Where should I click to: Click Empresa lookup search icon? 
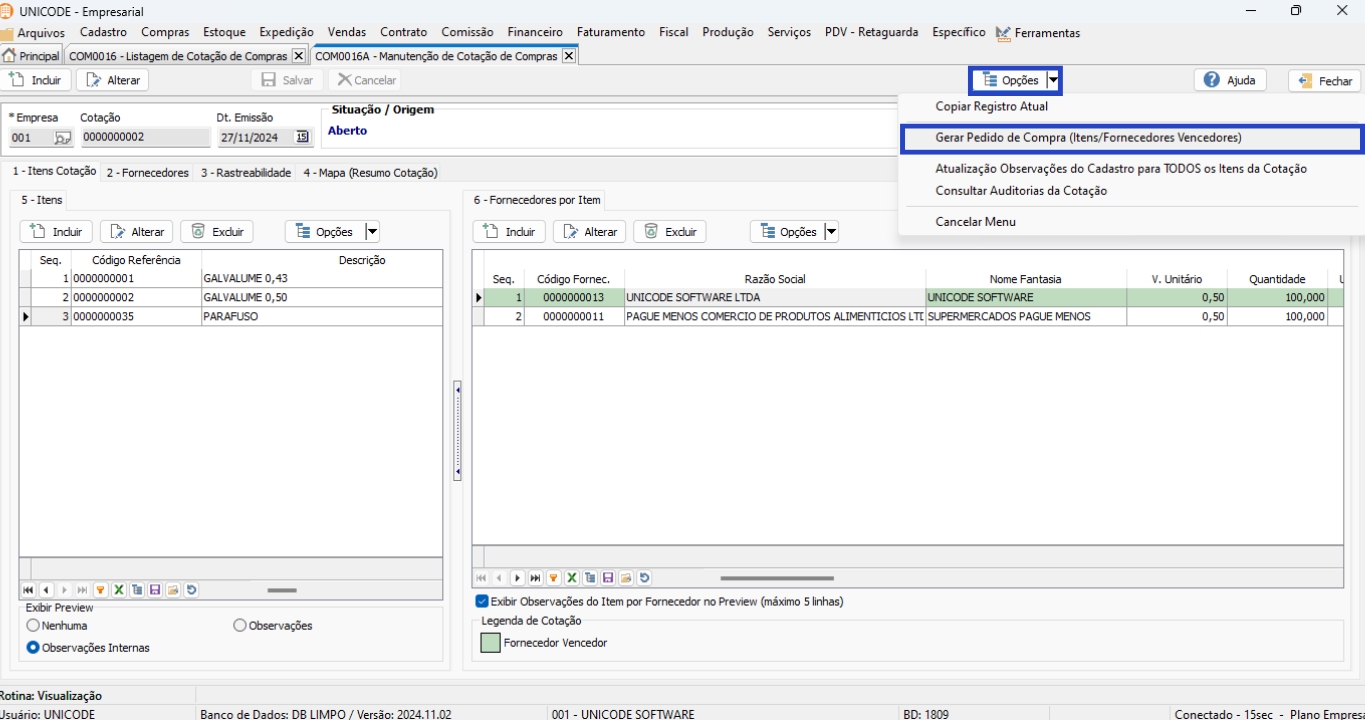click(62, 138)
